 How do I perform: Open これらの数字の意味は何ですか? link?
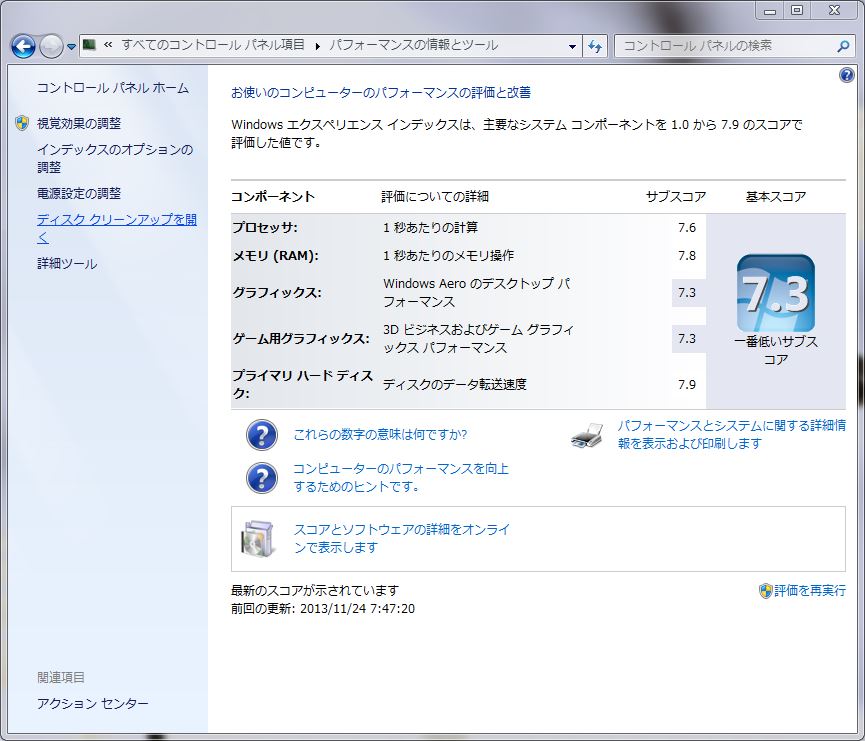(x=380, y=435)
